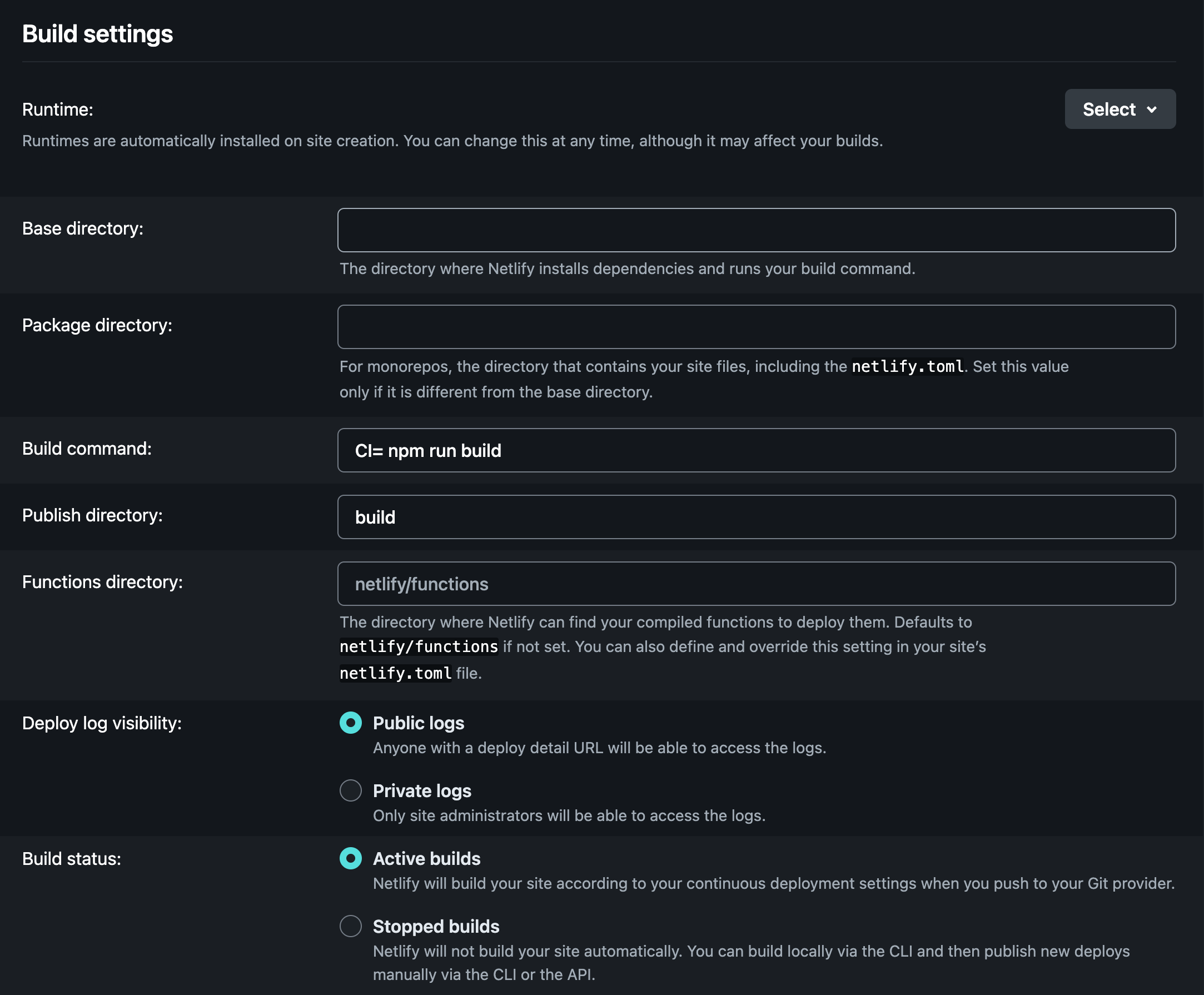Click the Functions directory label

coord(102,583)
